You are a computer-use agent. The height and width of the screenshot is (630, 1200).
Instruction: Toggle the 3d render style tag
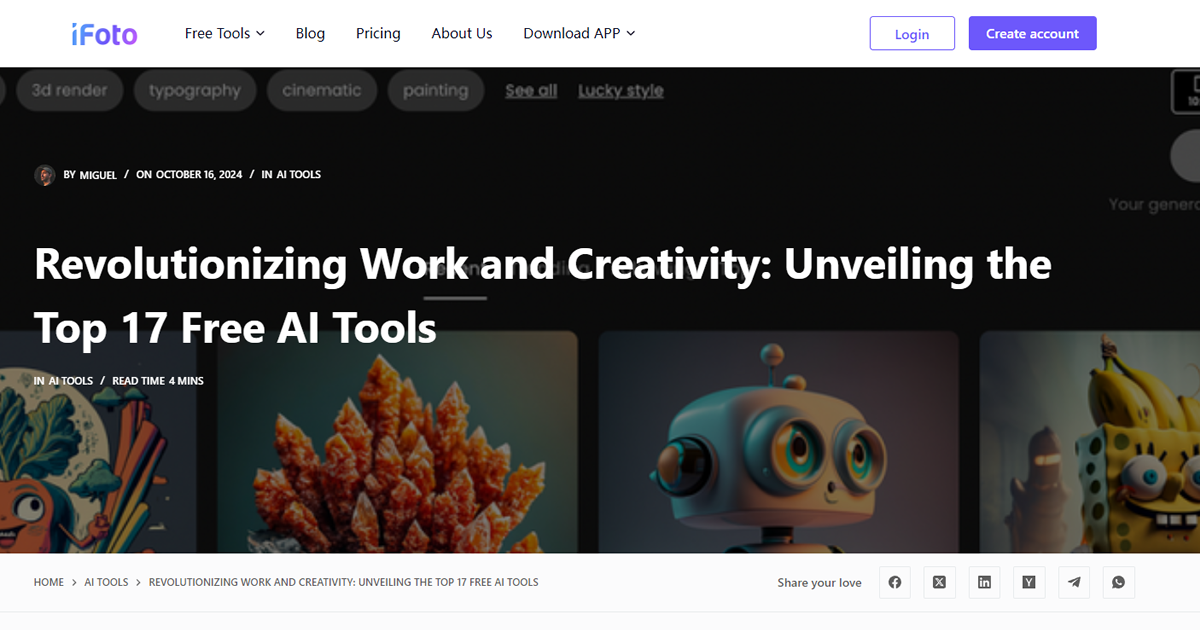(x=69, y=89)
